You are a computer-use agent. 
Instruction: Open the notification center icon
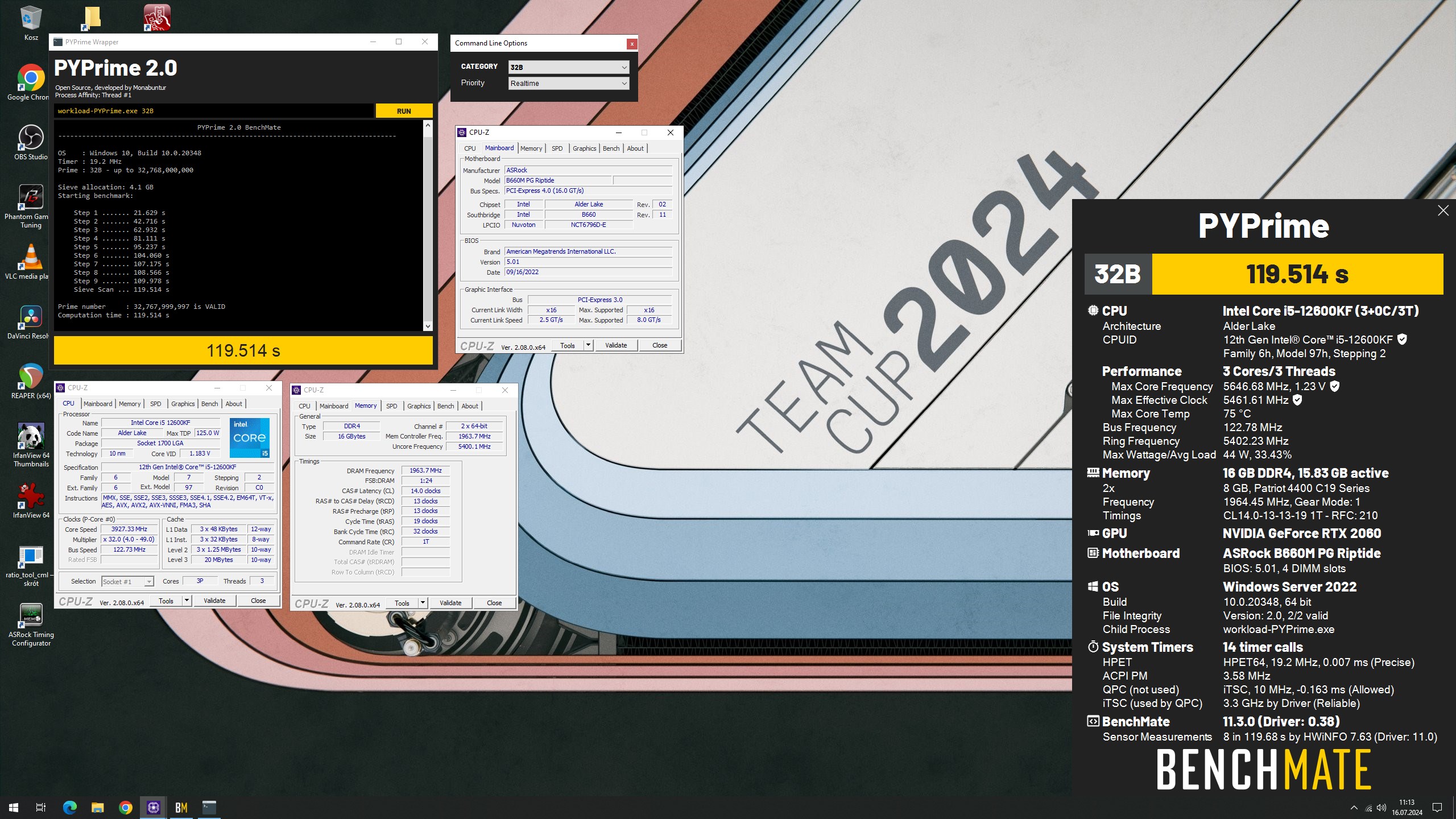1437,808
